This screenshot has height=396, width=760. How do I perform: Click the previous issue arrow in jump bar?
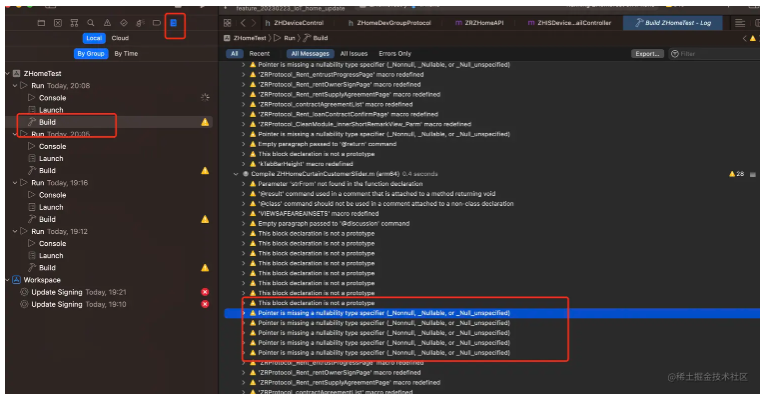744,38
